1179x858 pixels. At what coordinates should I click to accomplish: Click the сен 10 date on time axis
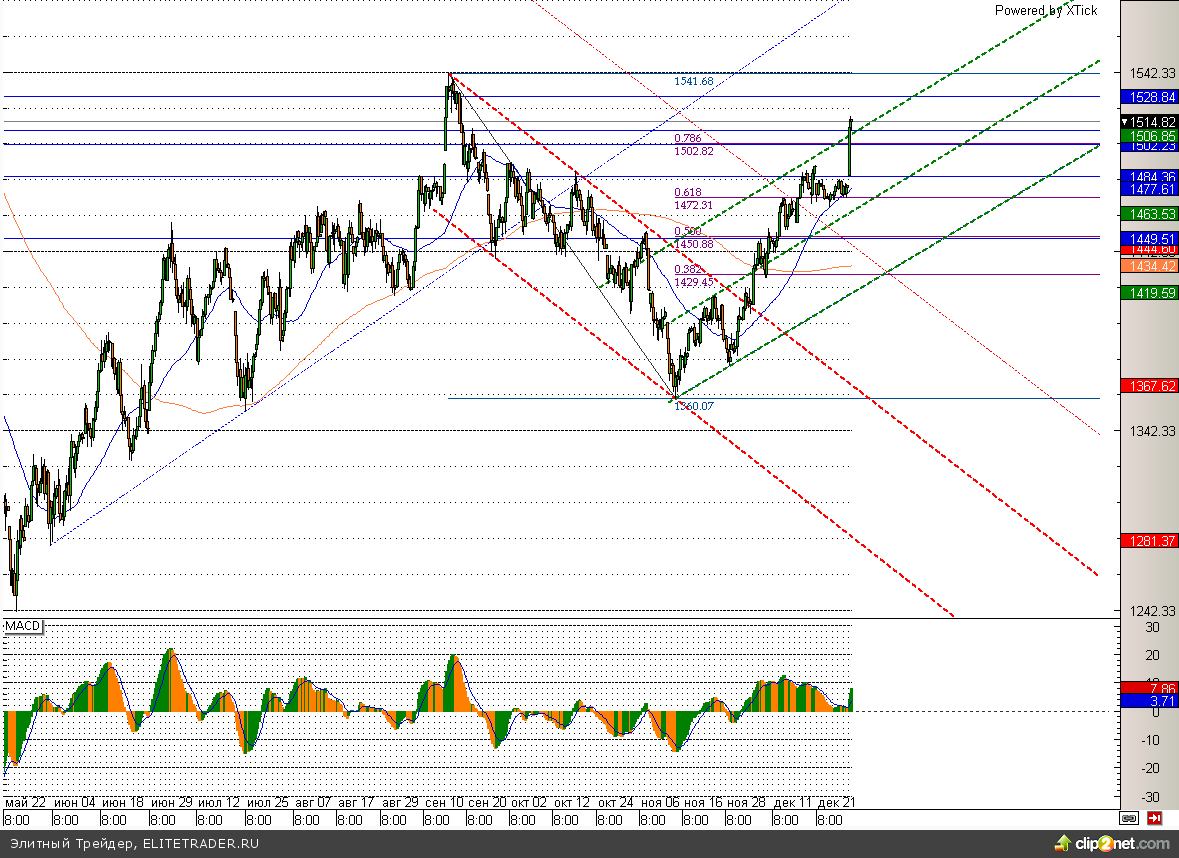point(444,802)
